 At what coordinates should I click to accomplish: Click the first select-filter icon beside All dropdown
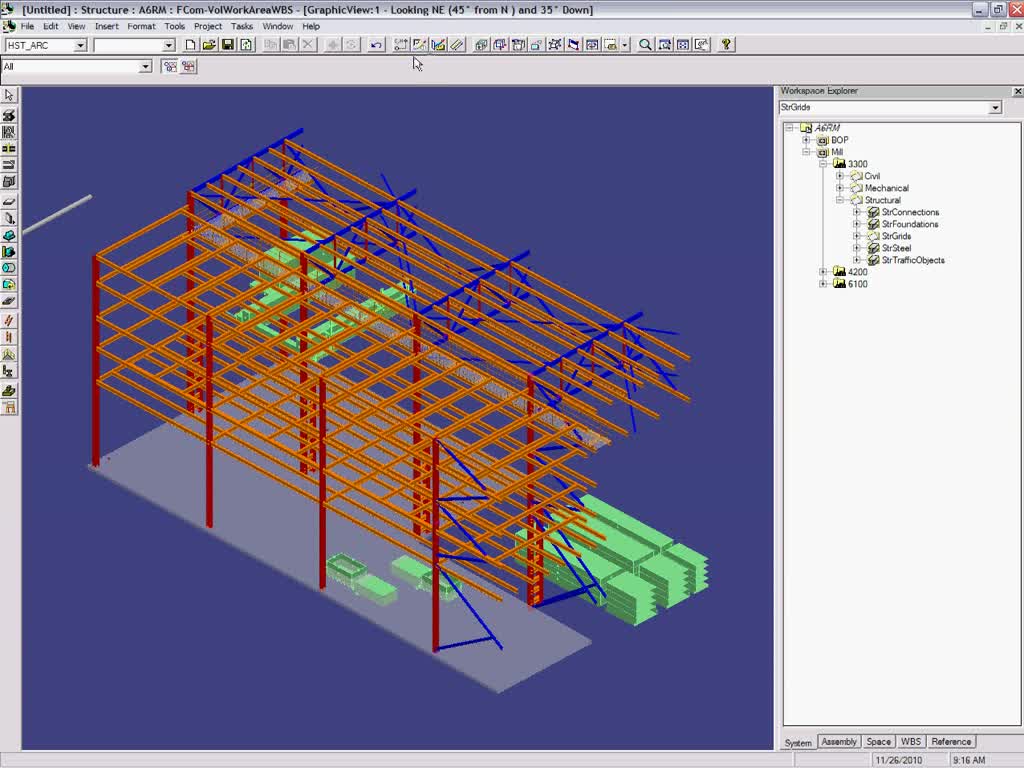(x=170, y=66)
